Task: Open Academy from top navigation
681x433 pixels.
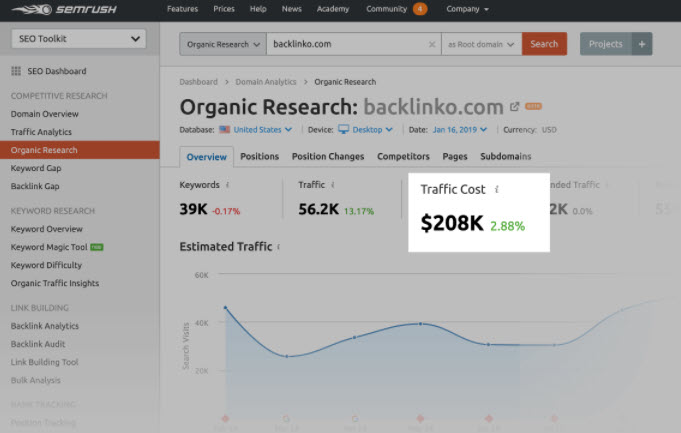Action: click(x=333, y=9)
